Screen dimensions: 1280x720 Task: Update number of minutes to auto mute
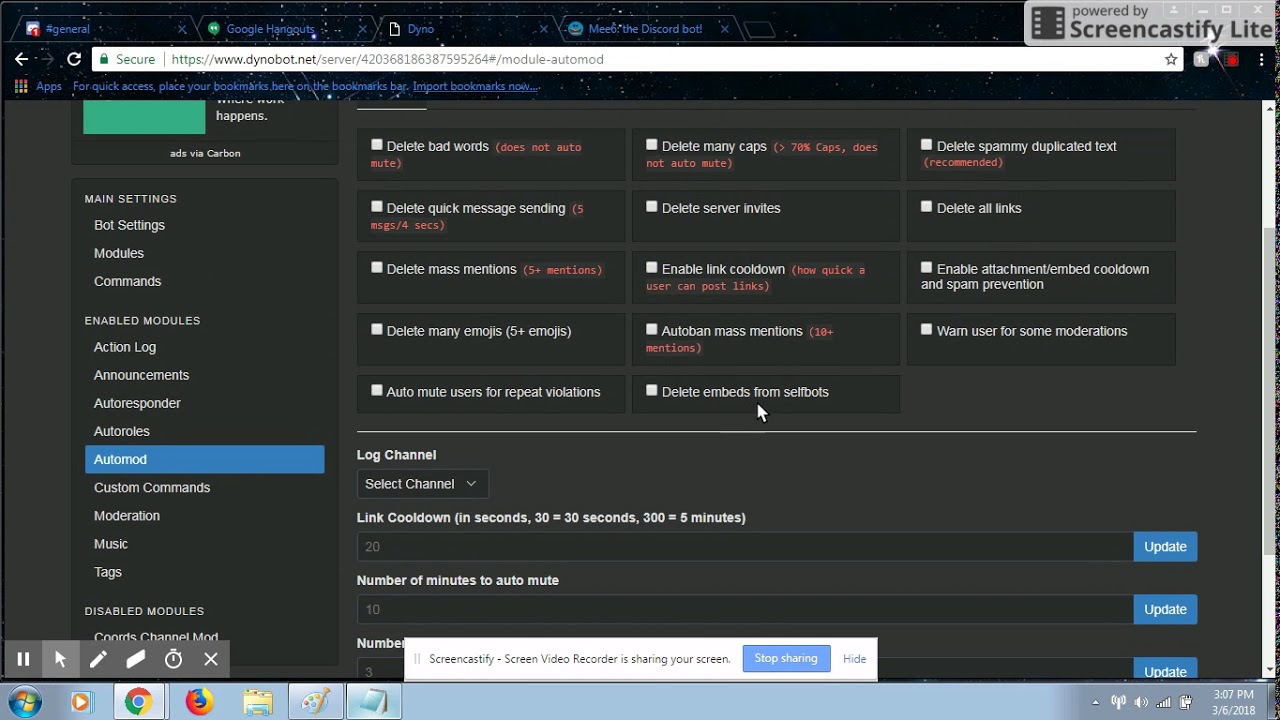click(1165, 609)
